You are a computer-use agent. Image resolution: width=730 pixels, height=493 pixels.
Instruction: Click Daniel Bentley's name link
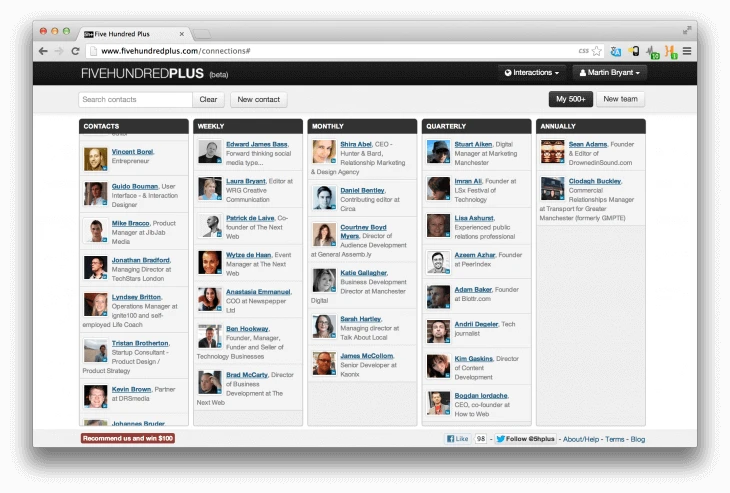tap(362, 190)
